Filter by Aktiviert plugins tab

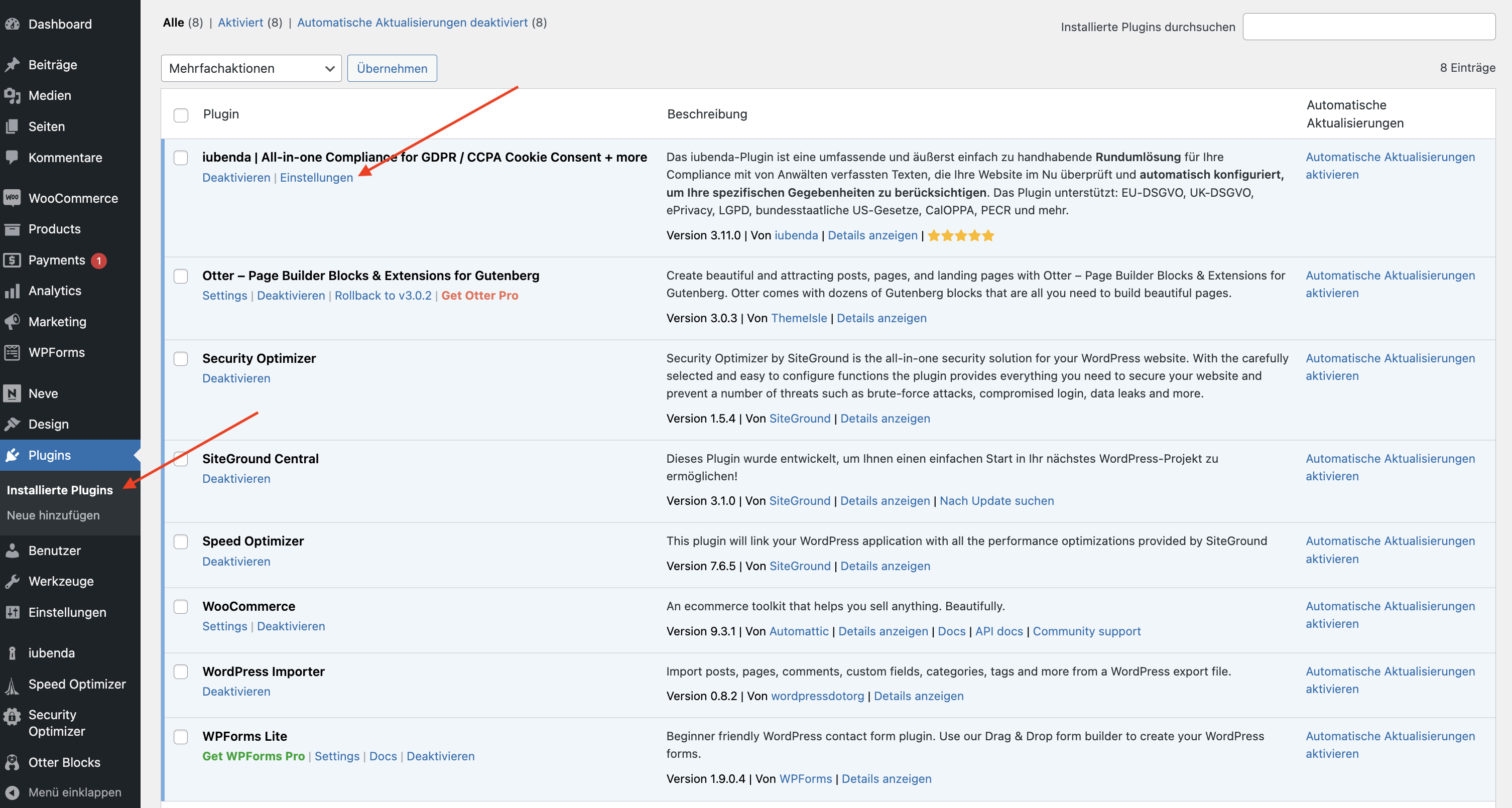tap(240, 22)
